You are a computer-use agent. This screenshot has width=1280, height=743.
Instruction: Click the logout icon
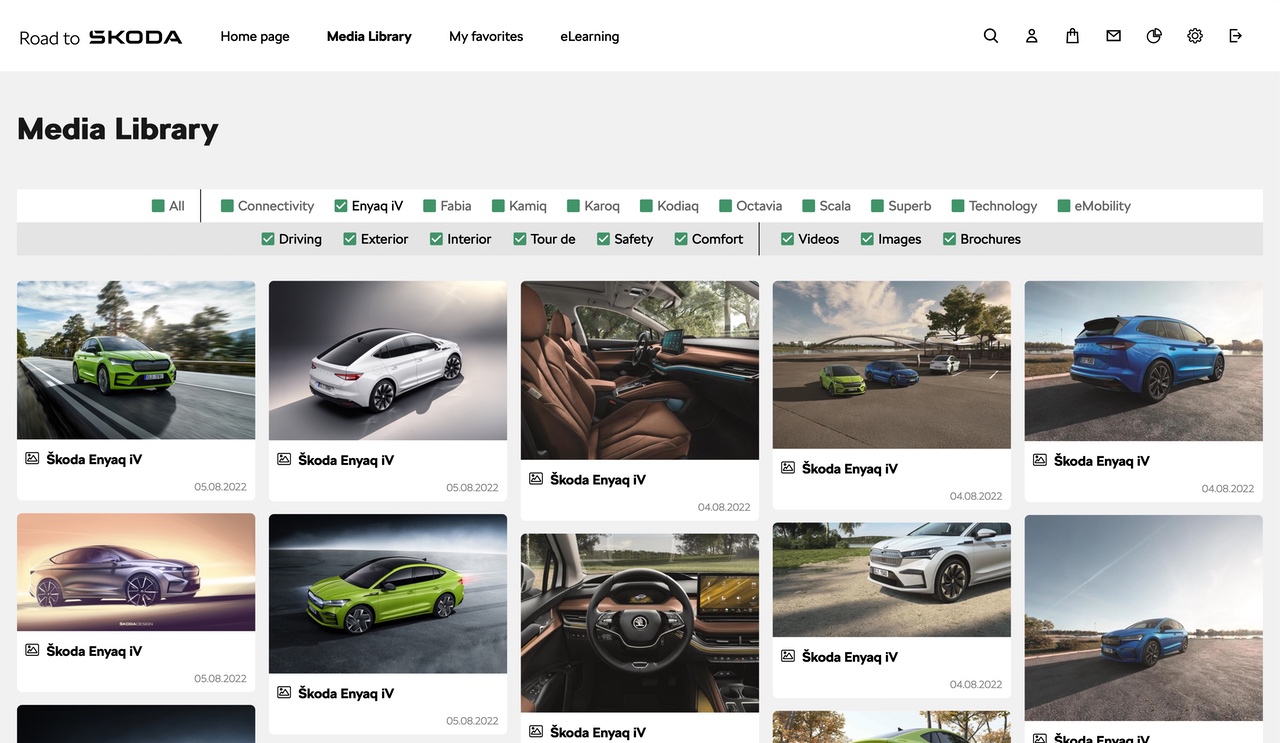pyautogui.click(x=1235, y=36)
